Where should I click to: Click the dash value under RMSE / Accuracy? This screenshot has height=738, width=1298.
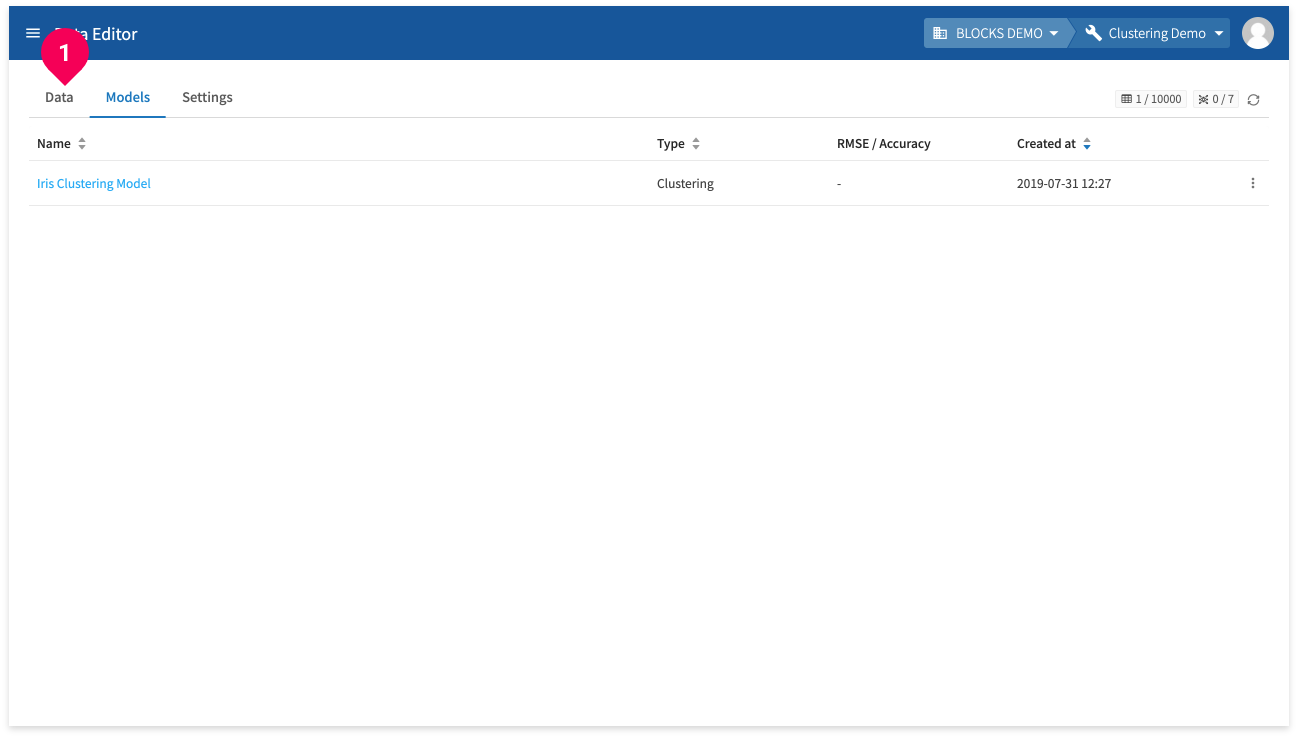[839, 184]
